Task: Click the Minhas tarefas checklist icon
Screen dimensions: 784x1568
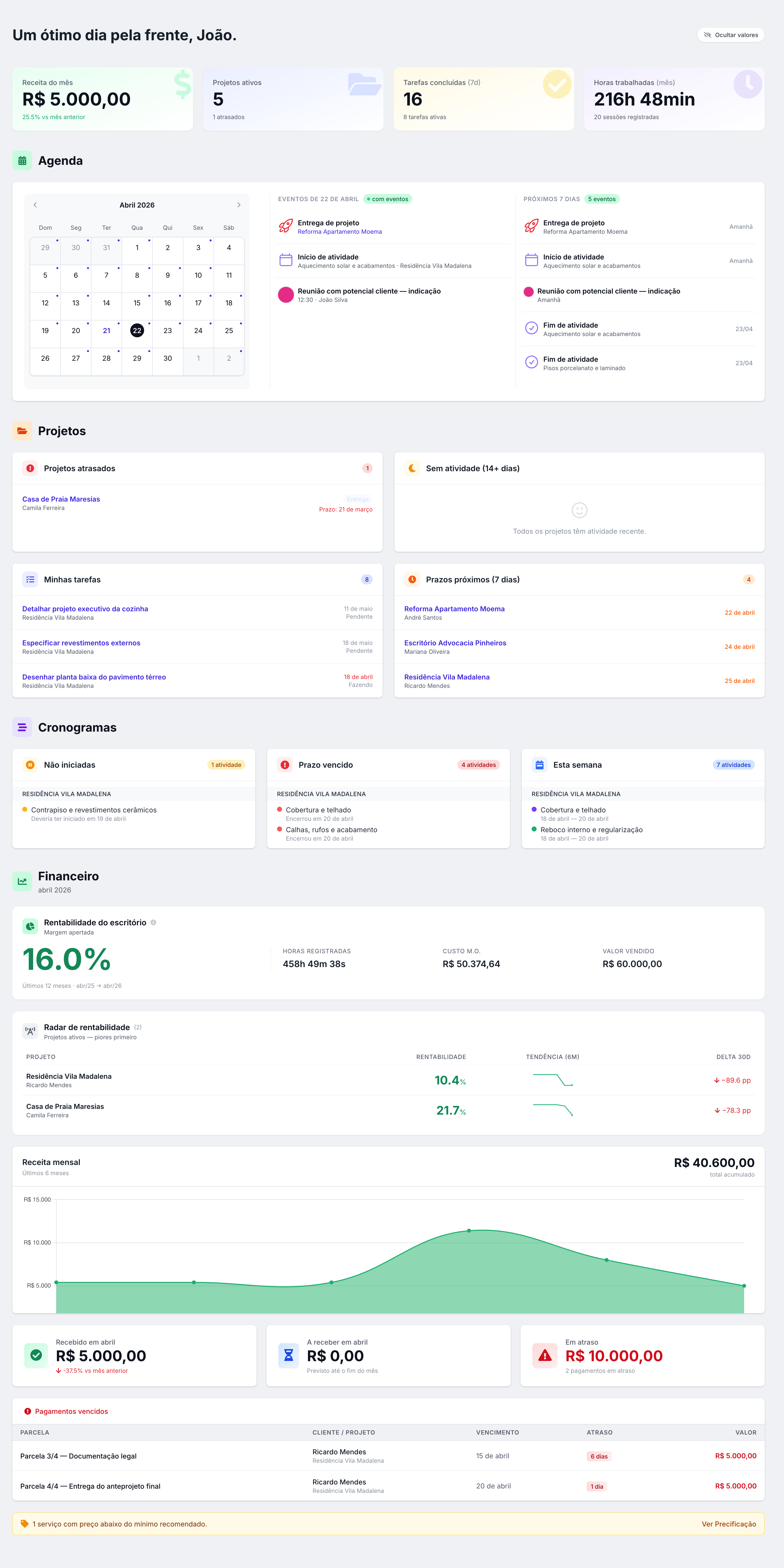Action: (x=30, y=579)
